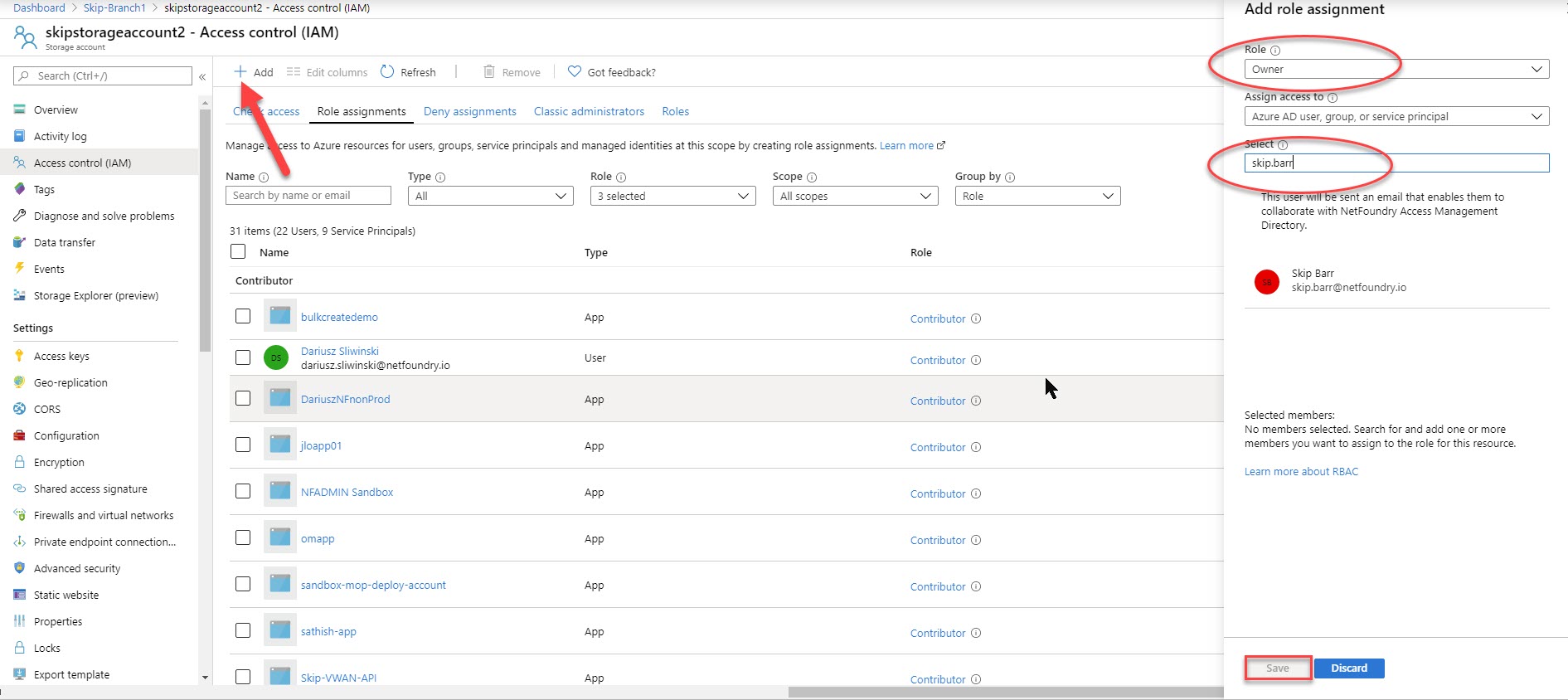Open the Group by dropdown showing Role
The image size is (1568, 700).
click(x=1038, y=196)
